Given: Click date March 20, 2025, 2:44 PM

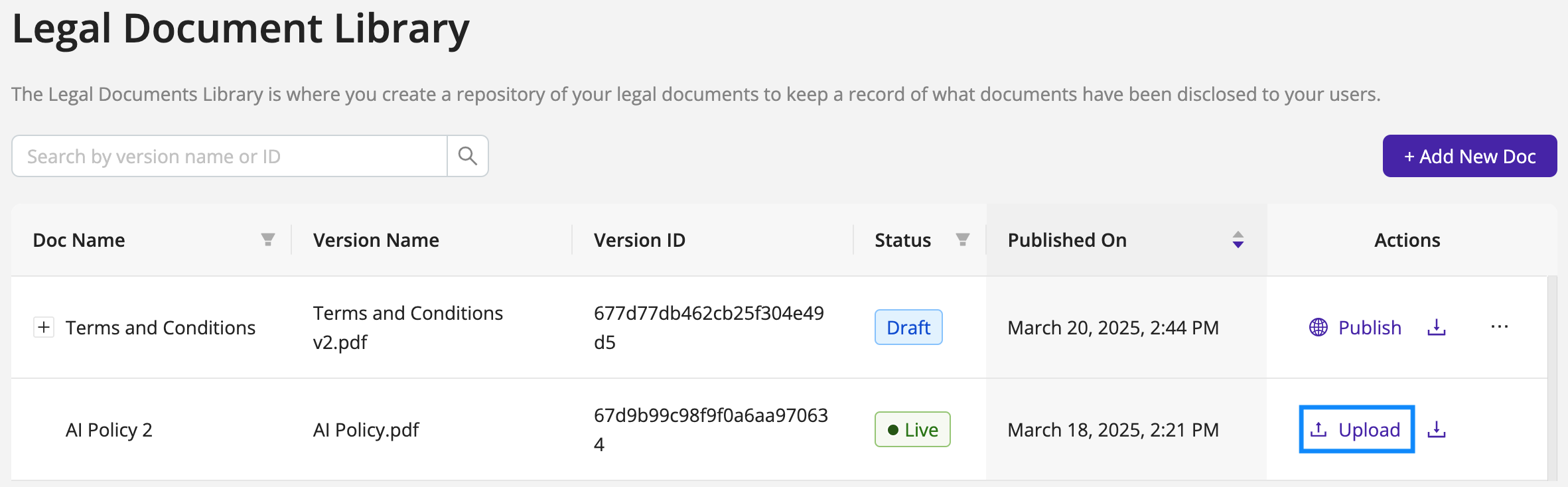Looking at the screenshot, I should (1113, 328).
